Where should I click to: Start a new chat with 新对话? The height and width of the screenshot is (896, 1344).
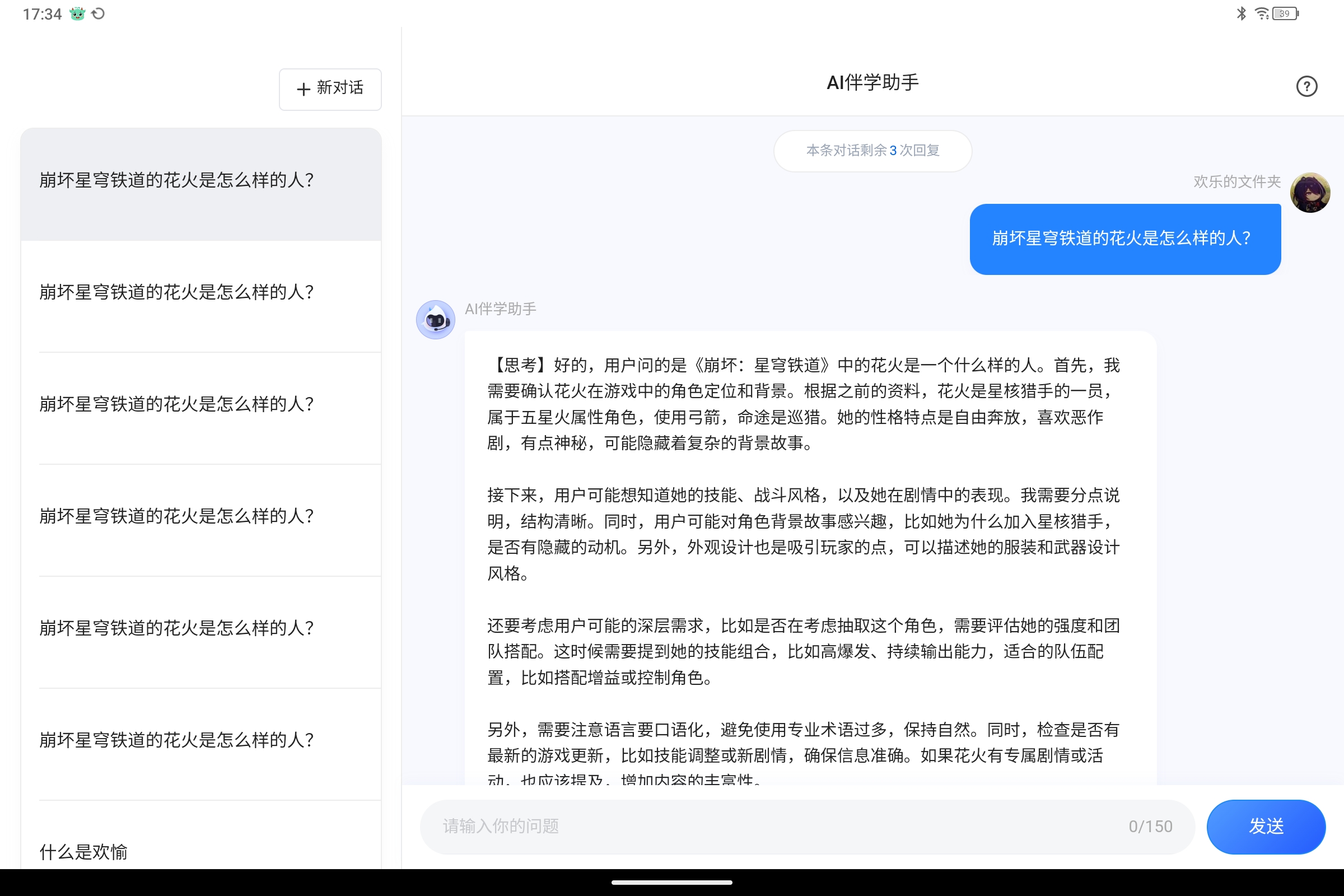330,88
